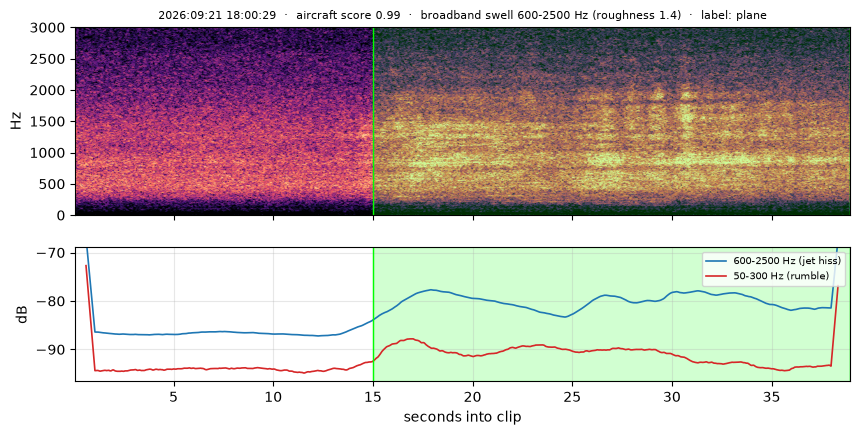Click the timestamp '2026:09:21 18:00:29'

[x=217, y=15]
